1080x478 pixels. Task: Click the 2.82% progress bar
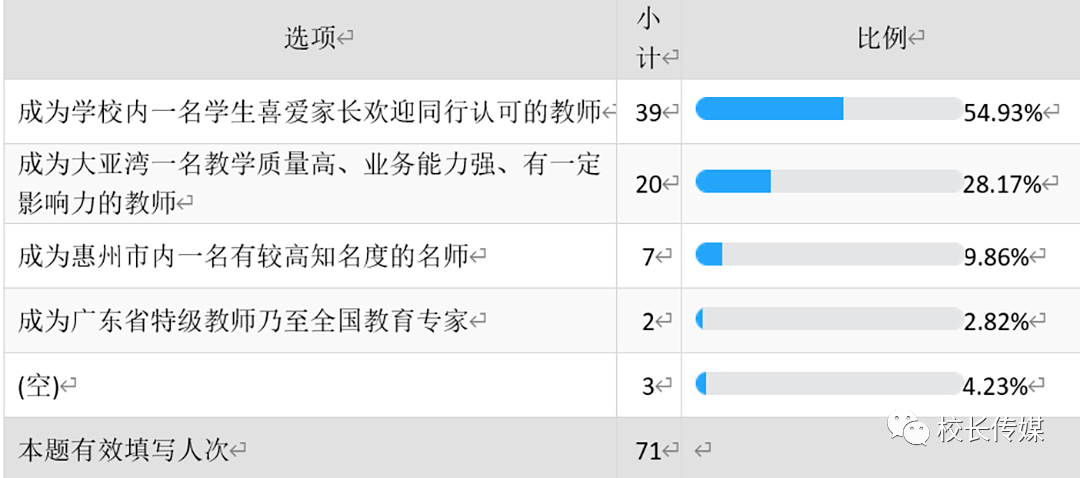(828, 320)
